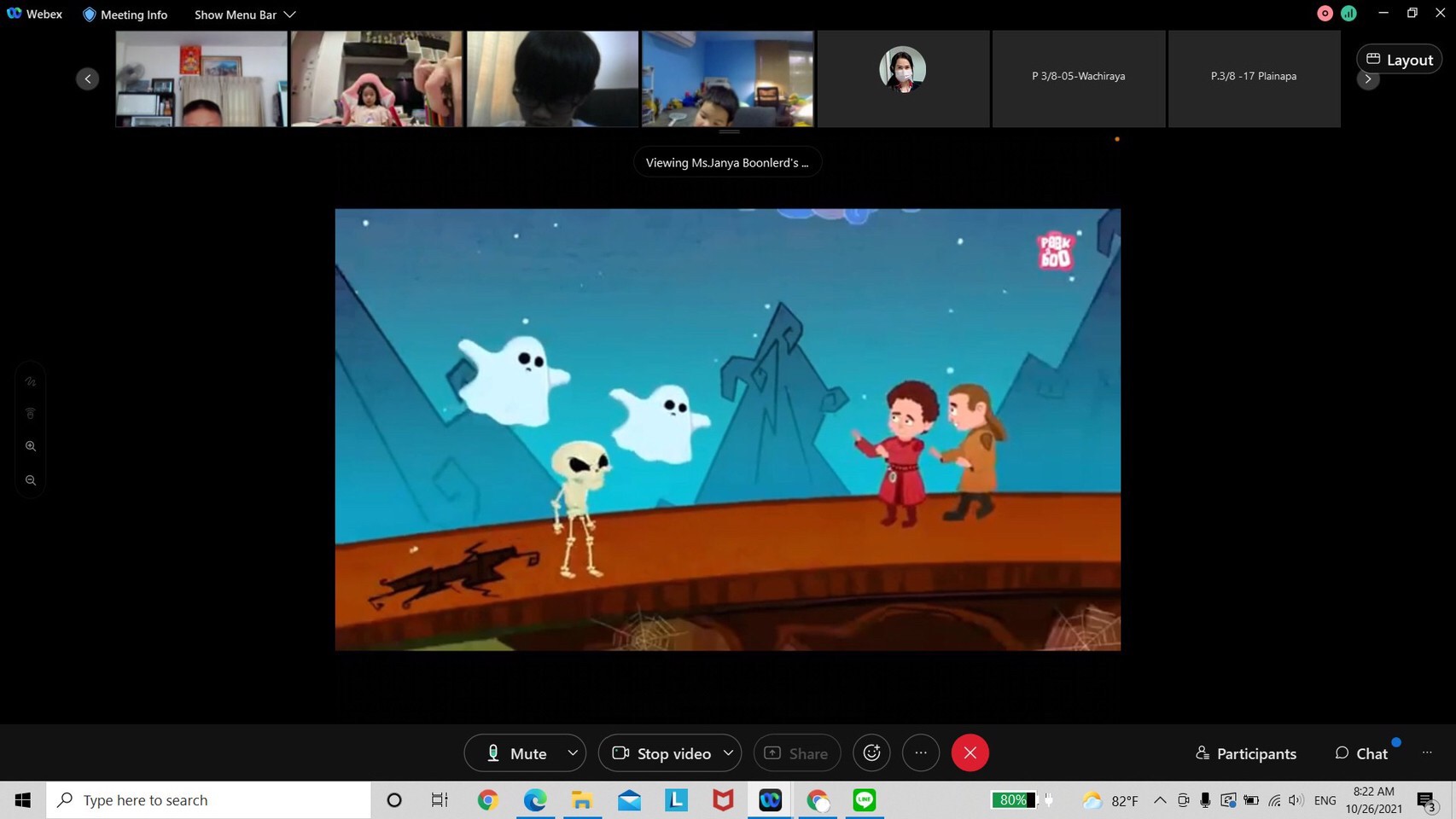The image size is (1456, 819).
Task: Open the reactions emoji button
Action: pos(871,752)
